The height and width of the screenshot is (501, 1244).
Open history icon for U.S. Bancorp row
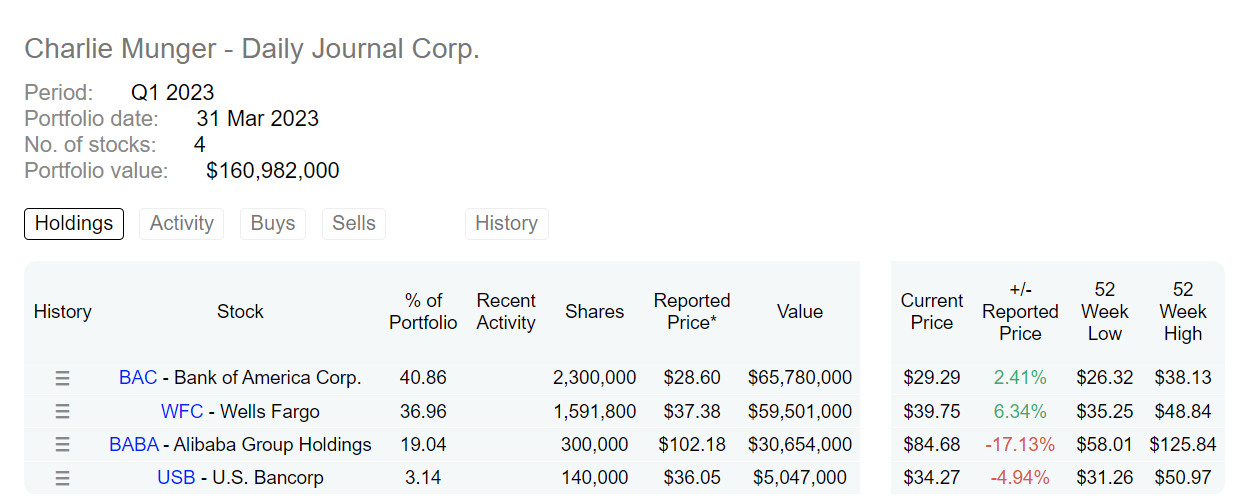(x=62, y=478)
